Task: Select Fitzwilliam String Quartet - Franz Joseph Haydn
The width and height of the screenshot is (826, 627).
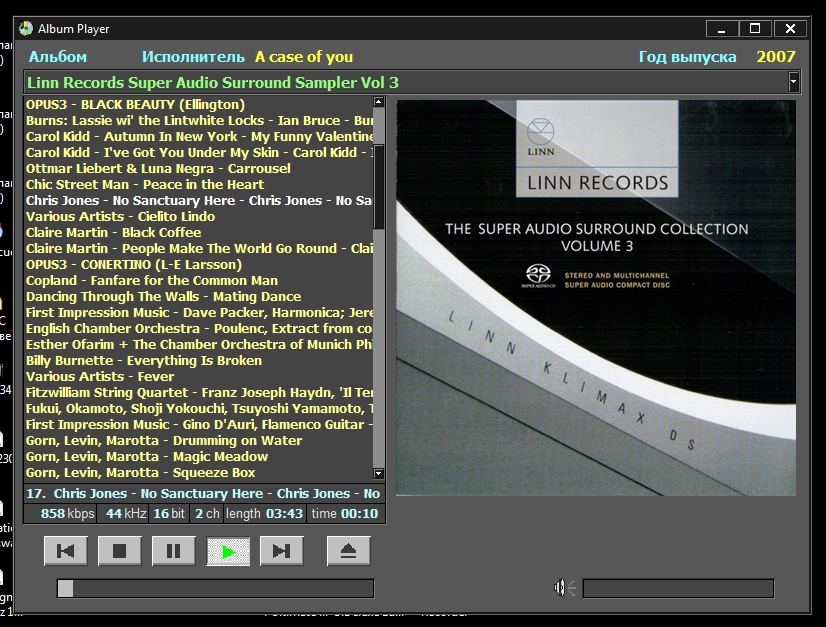Action: click(199, 393)
